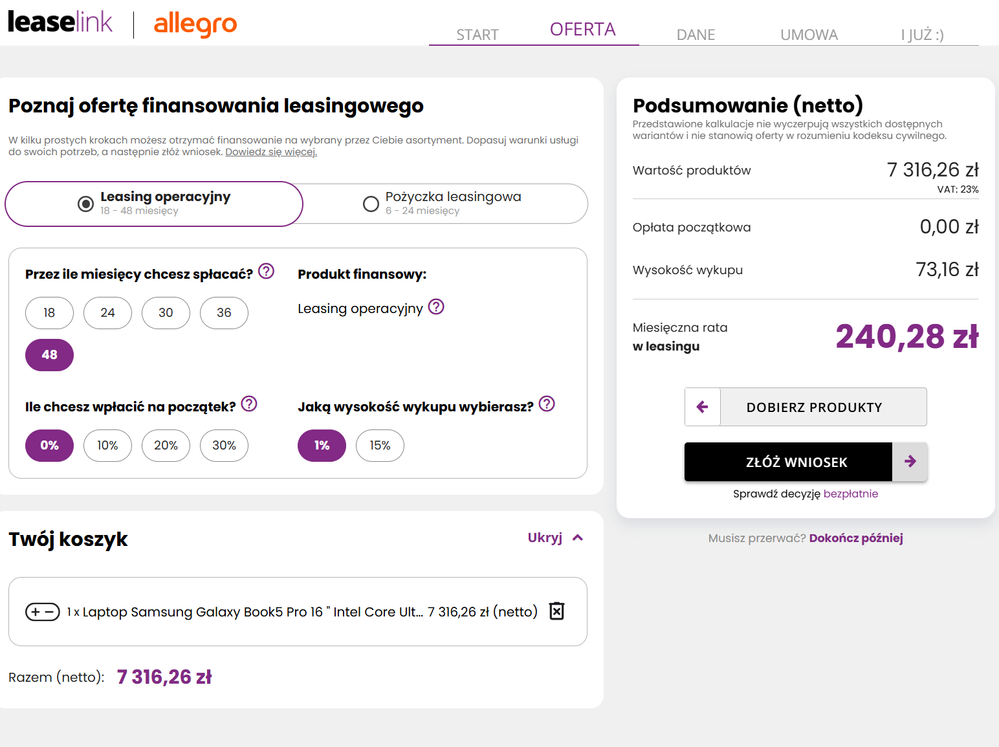Screen dimensions: 999x747
Task: Click the right arrow beside Złóż wniosek
Action: [910, 462]
